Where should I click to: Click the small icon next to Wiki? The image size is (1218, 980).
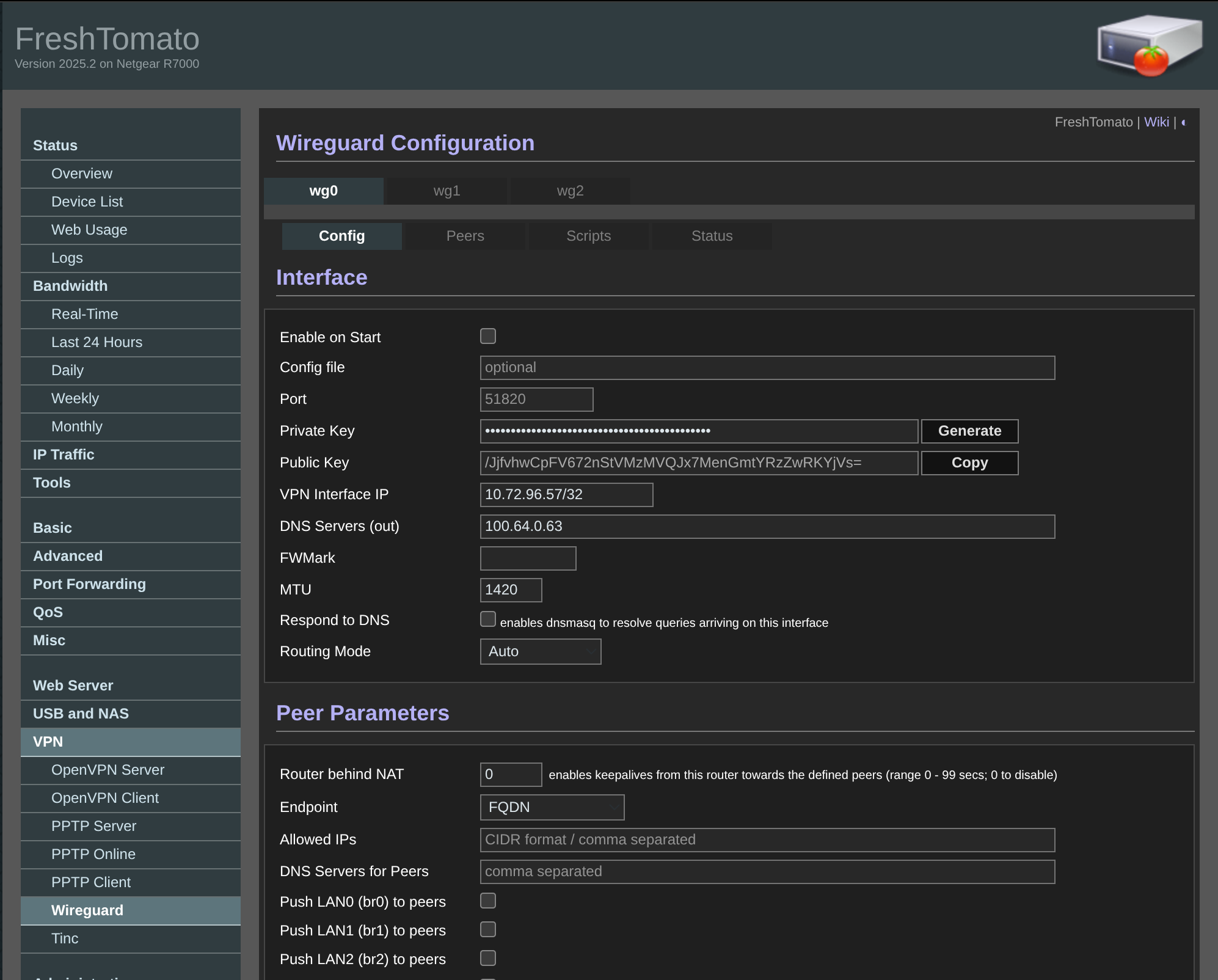click(x=1183, y=123)
